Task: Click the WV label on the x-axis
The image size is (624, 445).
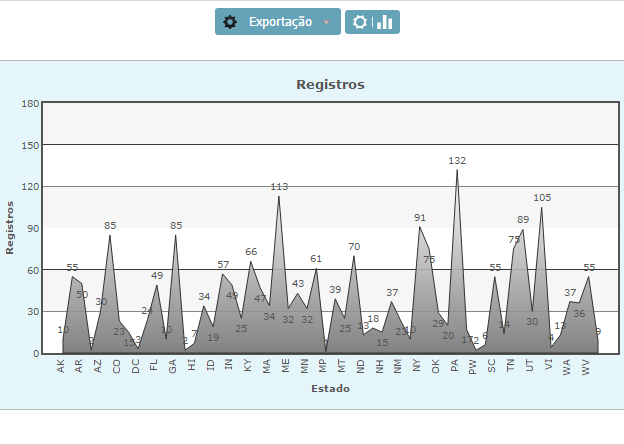Action: pos(587,367)
